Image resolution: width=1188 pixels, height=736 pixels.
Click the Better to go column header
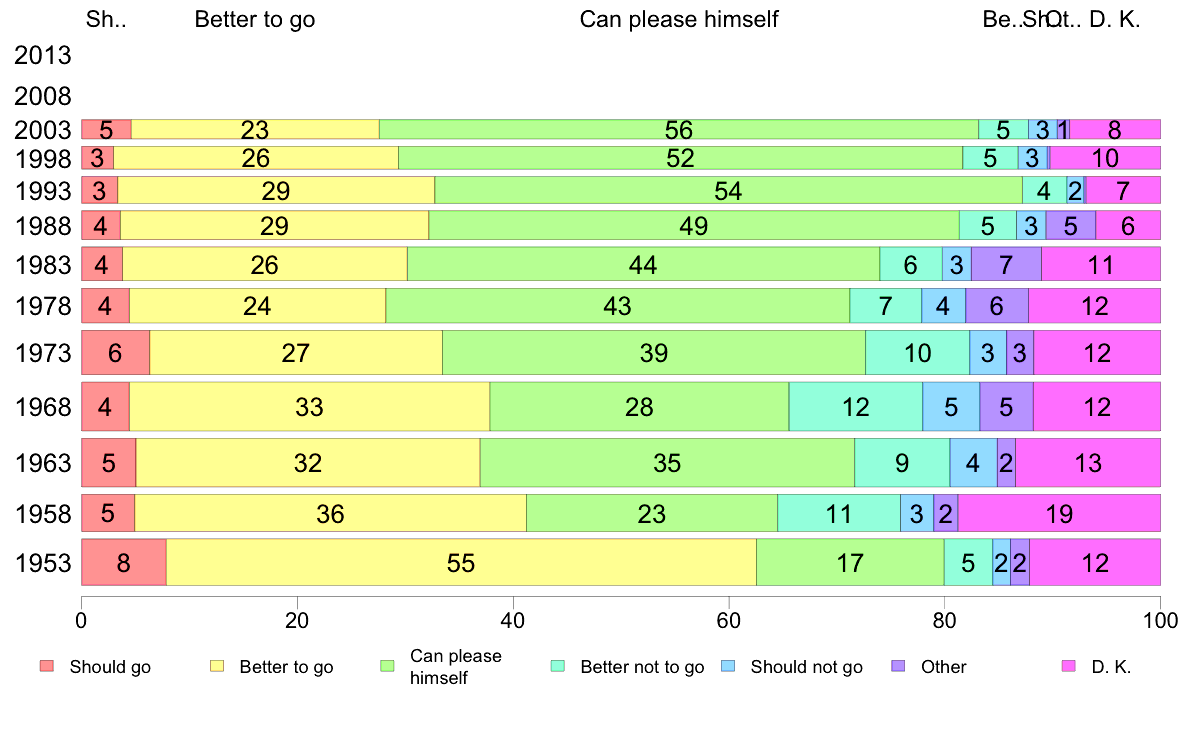click(255, 19)
